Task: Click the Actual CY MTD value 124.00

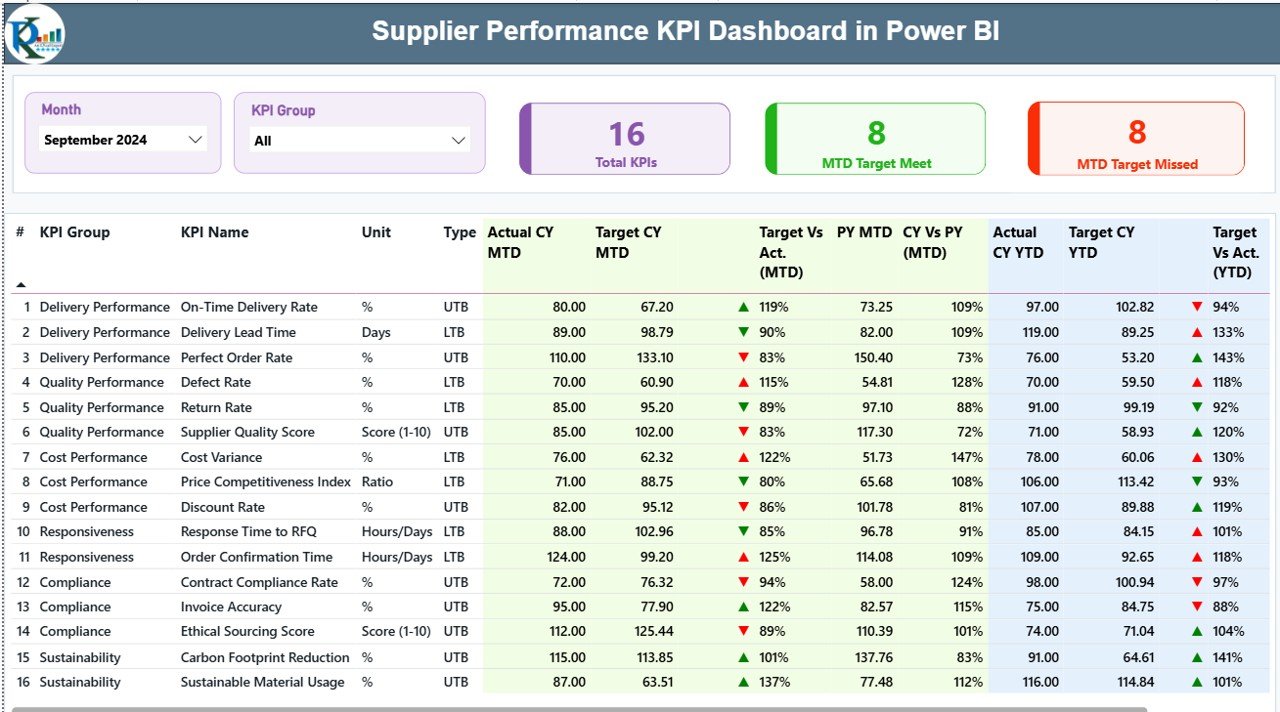Action: (567, 557)
